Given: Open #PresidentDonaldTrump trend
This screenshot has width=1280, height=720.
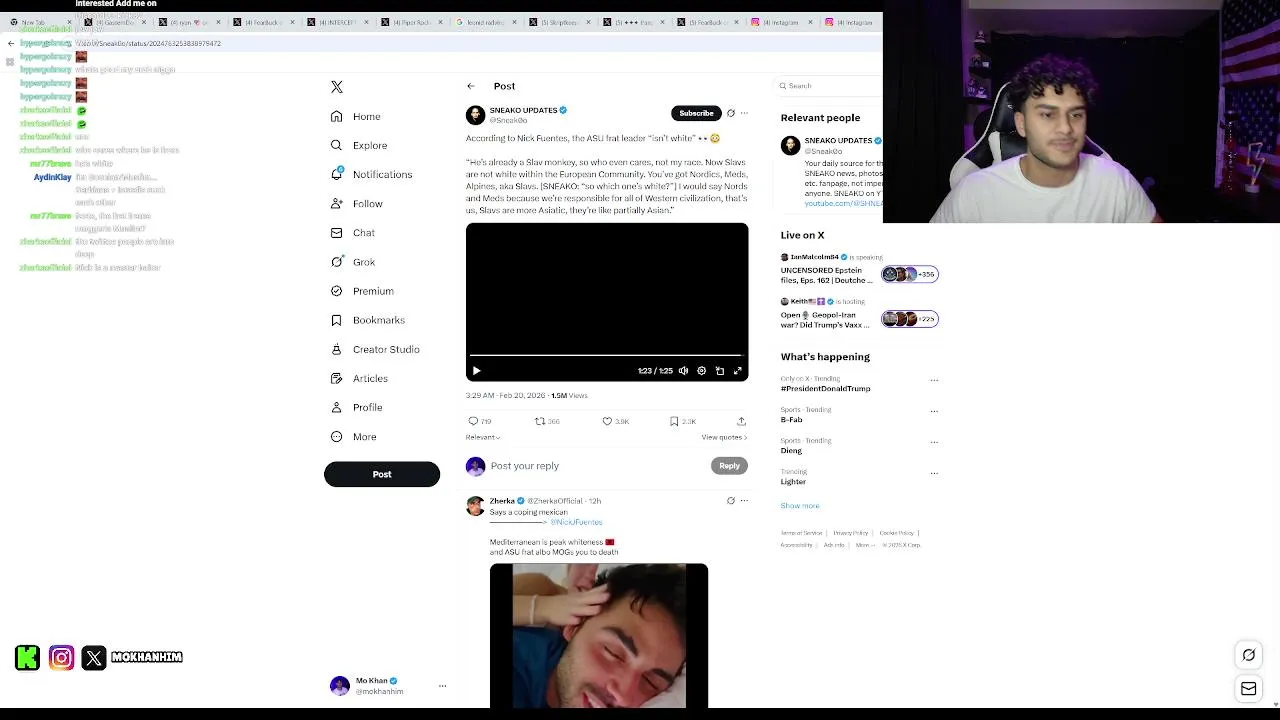Looking at the screenshot, I should tap(825, 389).
